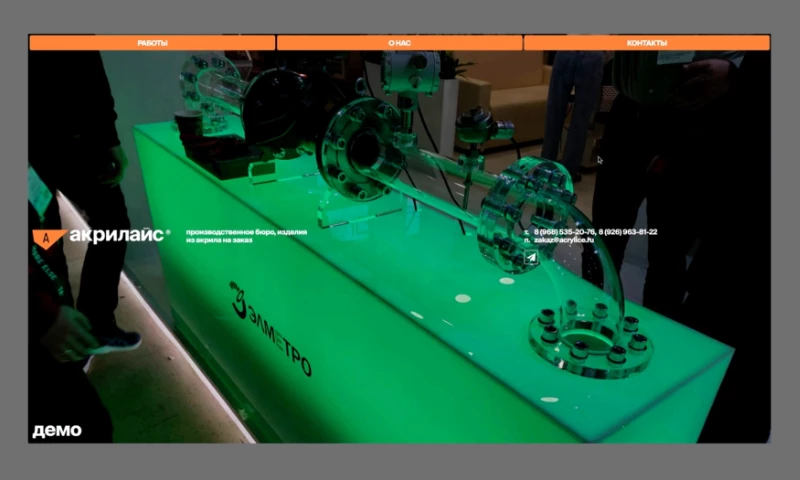
Task: Open the Telegram paper plane icon
Action: coord(532,257)
